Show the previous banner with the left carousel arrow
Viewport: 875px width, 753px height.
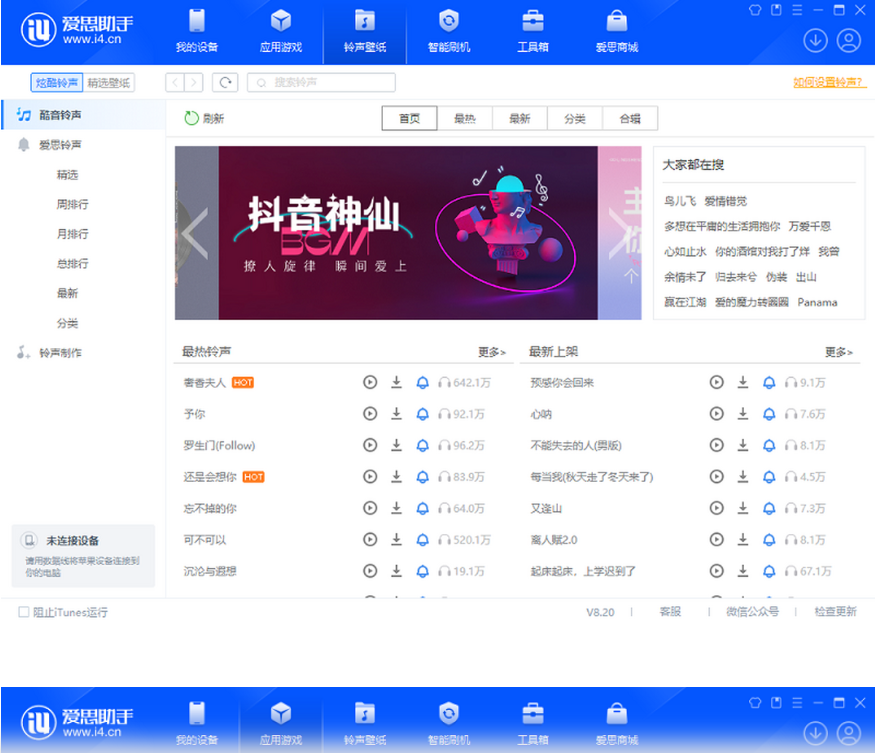195,233
